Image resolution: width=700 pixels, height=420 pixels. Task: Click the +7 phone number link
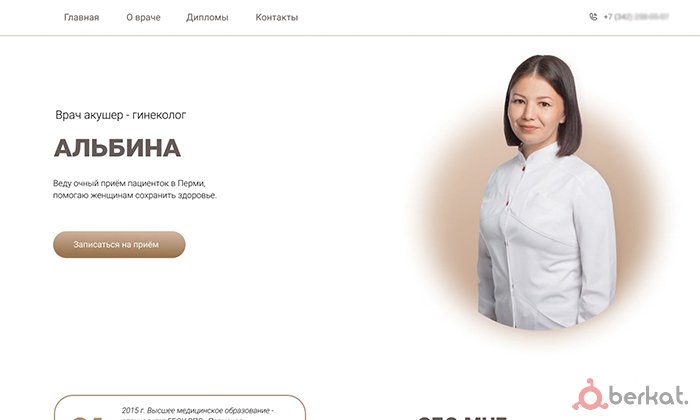point(636,17)
